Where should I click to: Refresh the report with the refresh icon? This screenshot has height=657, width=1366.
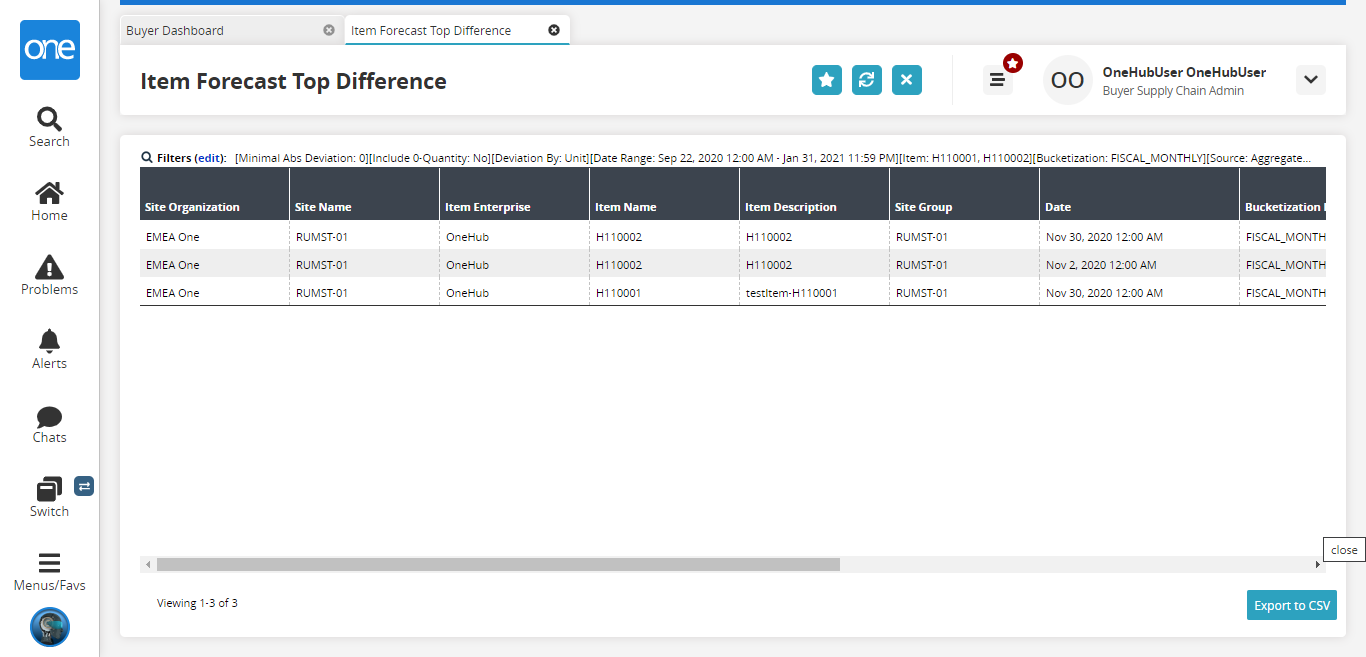[x=866, y=80]
